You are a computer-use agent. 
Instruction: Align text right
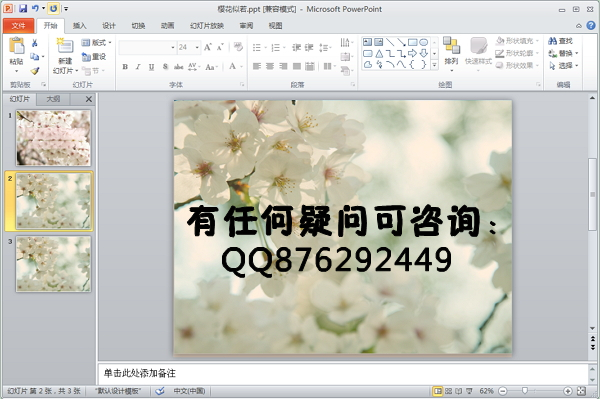pyautogui.click(x=283, y=67)
